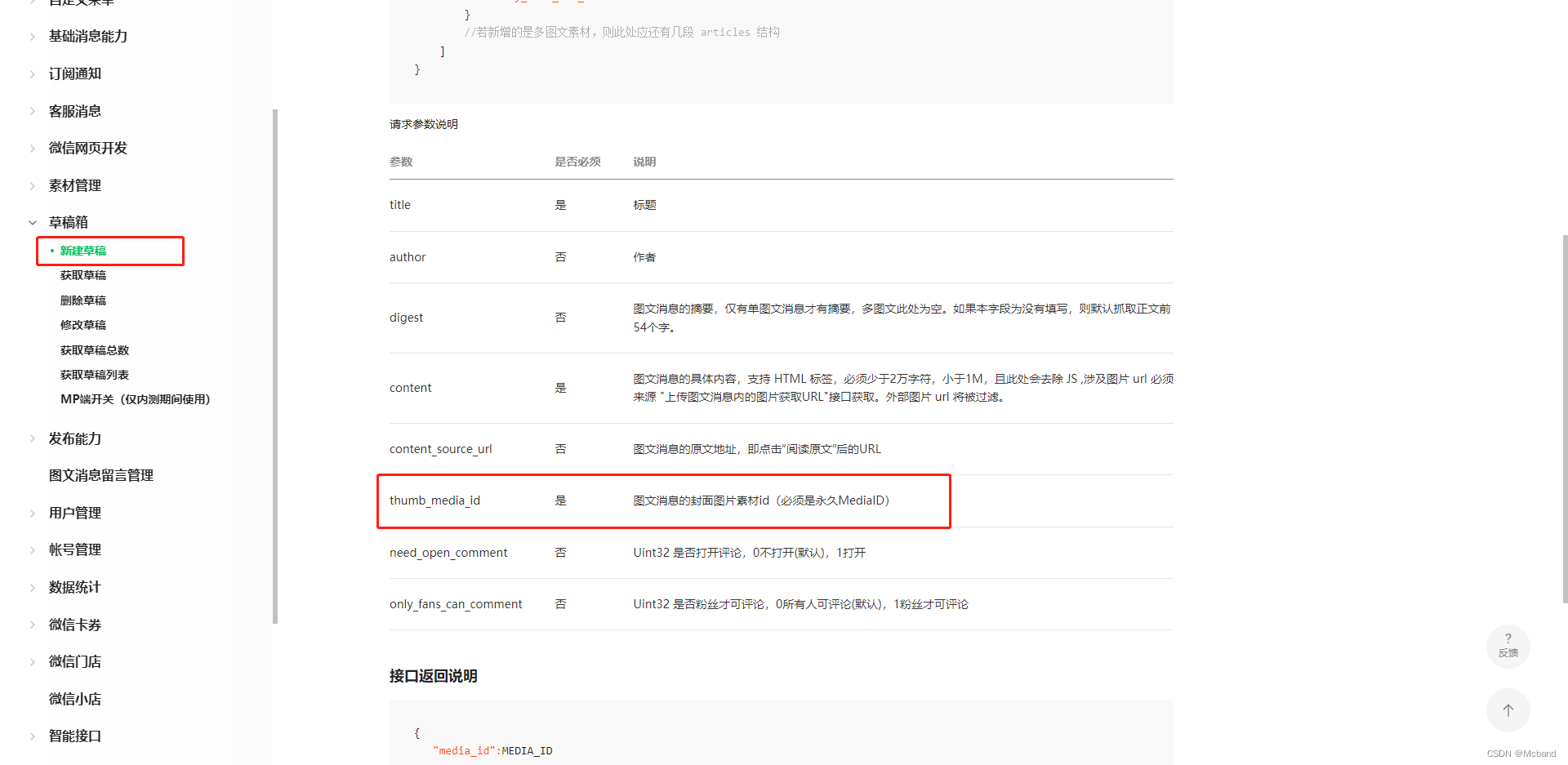Click the author parameter cell
The width and height of the screenshot is (1568, 765).
pyautogui.click(x=408, y=257)
